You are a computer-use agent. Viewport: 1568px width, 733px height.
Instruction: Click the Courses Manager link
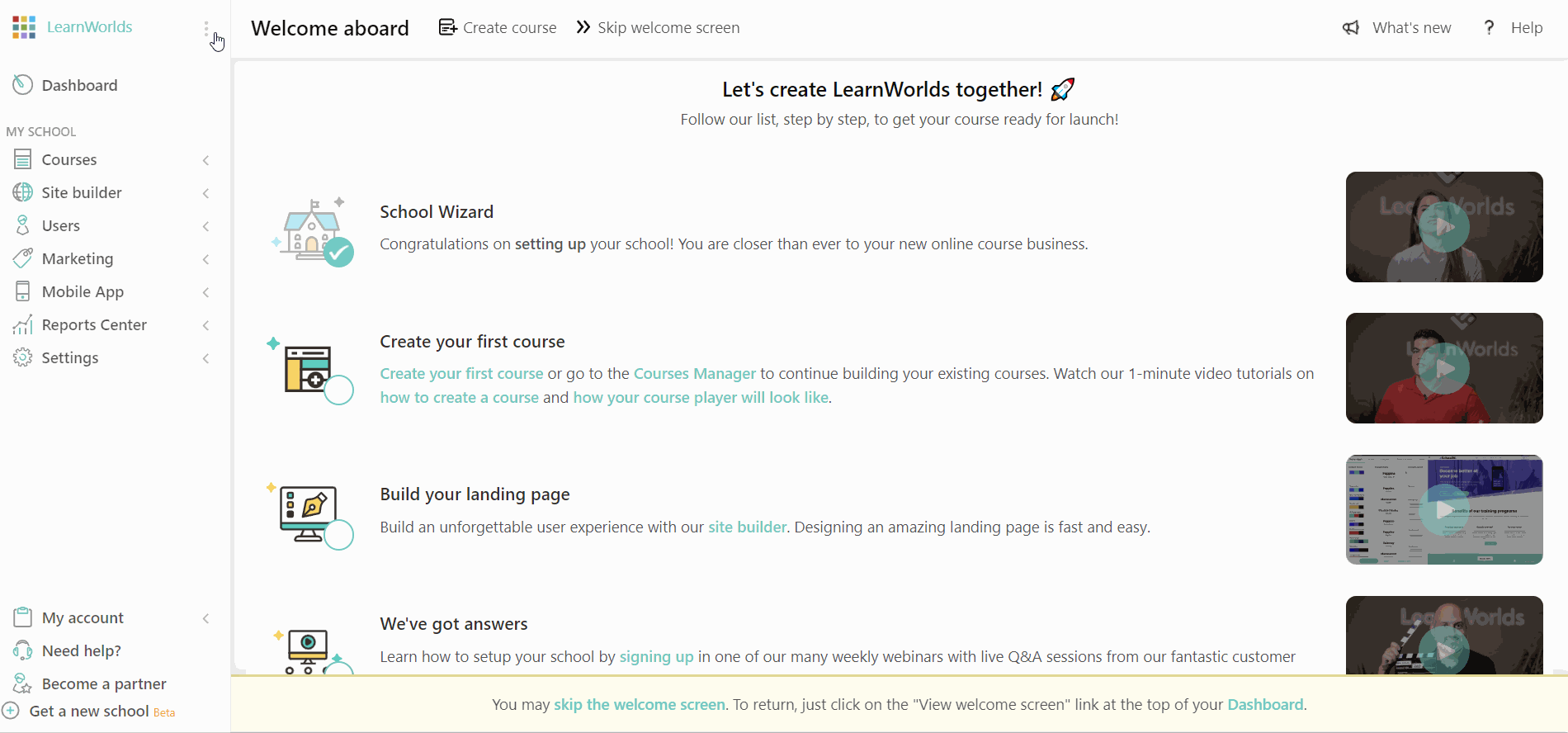[x=694, y=373]
